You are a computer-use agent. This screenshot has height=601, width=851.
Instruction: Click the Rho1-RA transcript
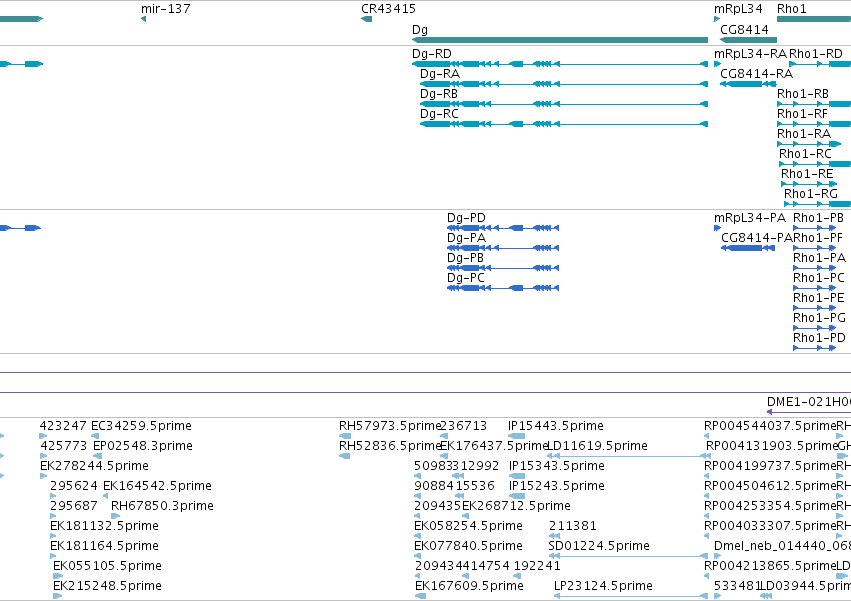[809, 144]
